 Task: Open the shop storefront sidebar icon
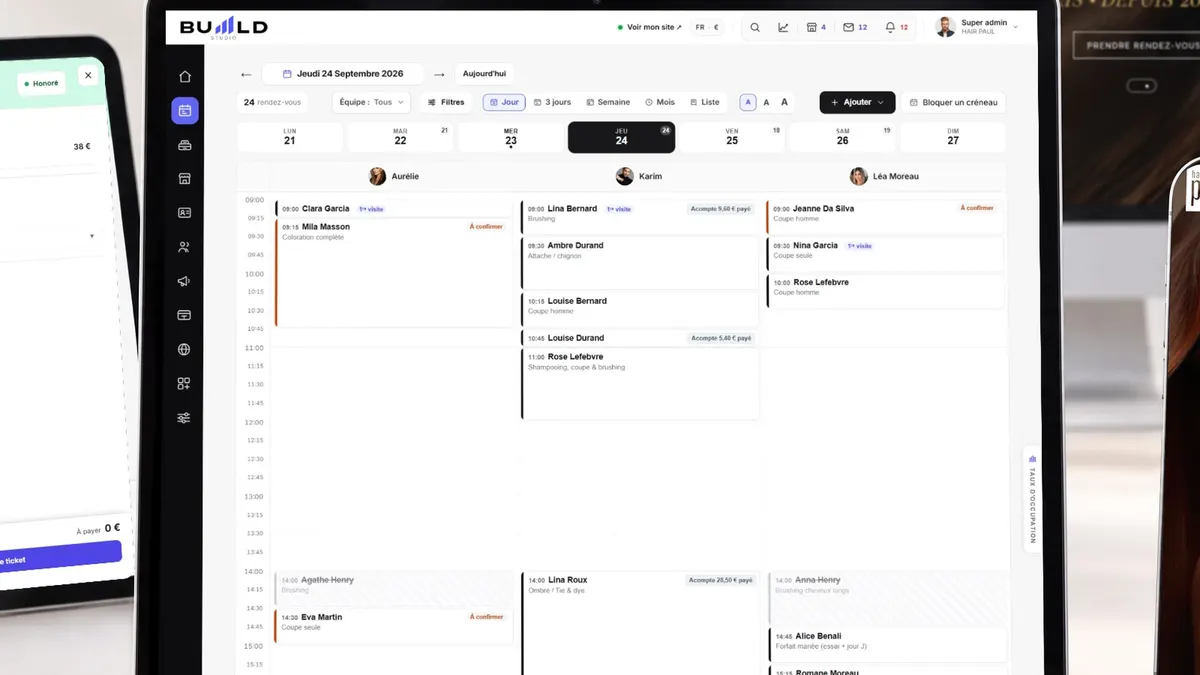click(184, 179)
